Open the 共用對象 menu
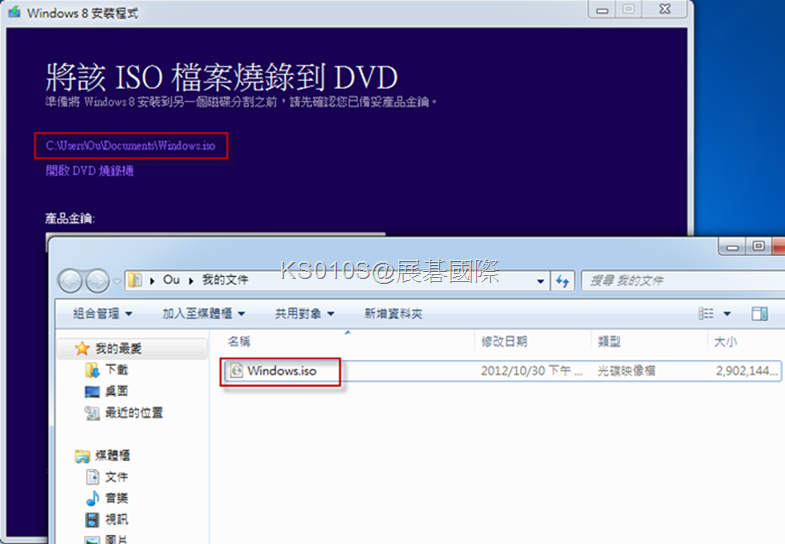 (x=304, y=314)
